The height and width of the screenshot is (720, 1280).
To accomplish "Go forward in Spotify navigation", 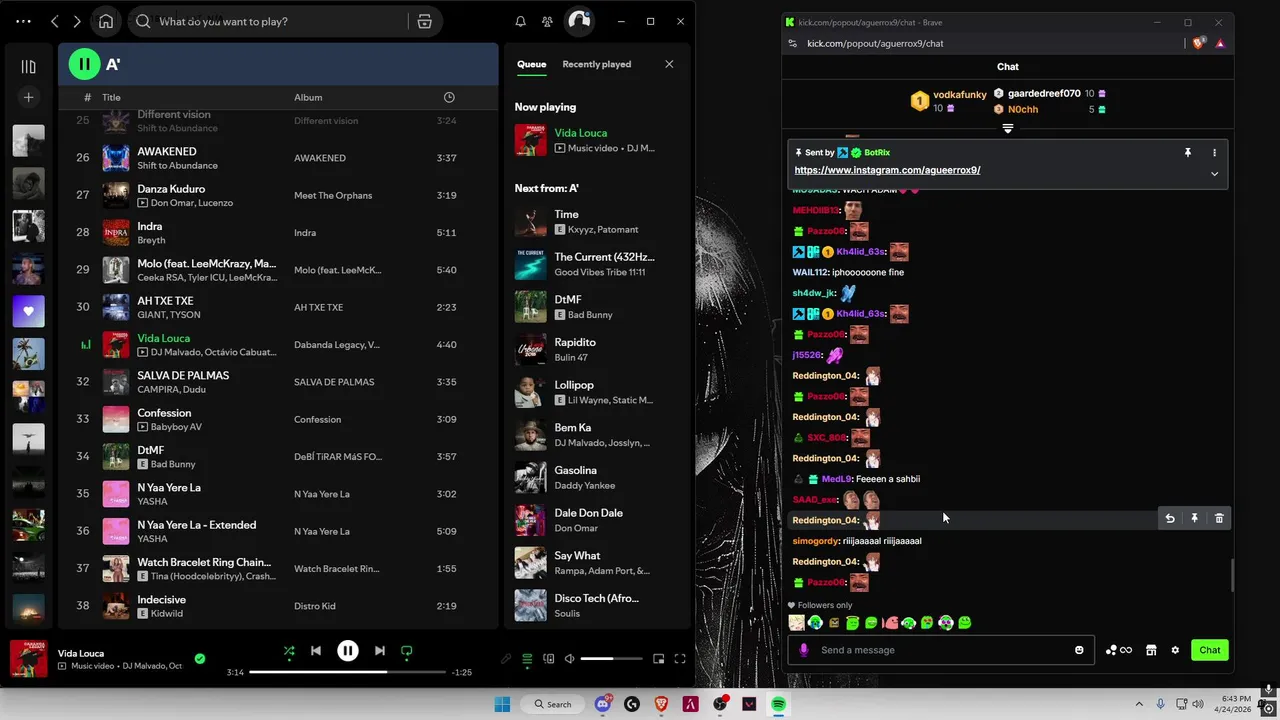I will point(77,21).
